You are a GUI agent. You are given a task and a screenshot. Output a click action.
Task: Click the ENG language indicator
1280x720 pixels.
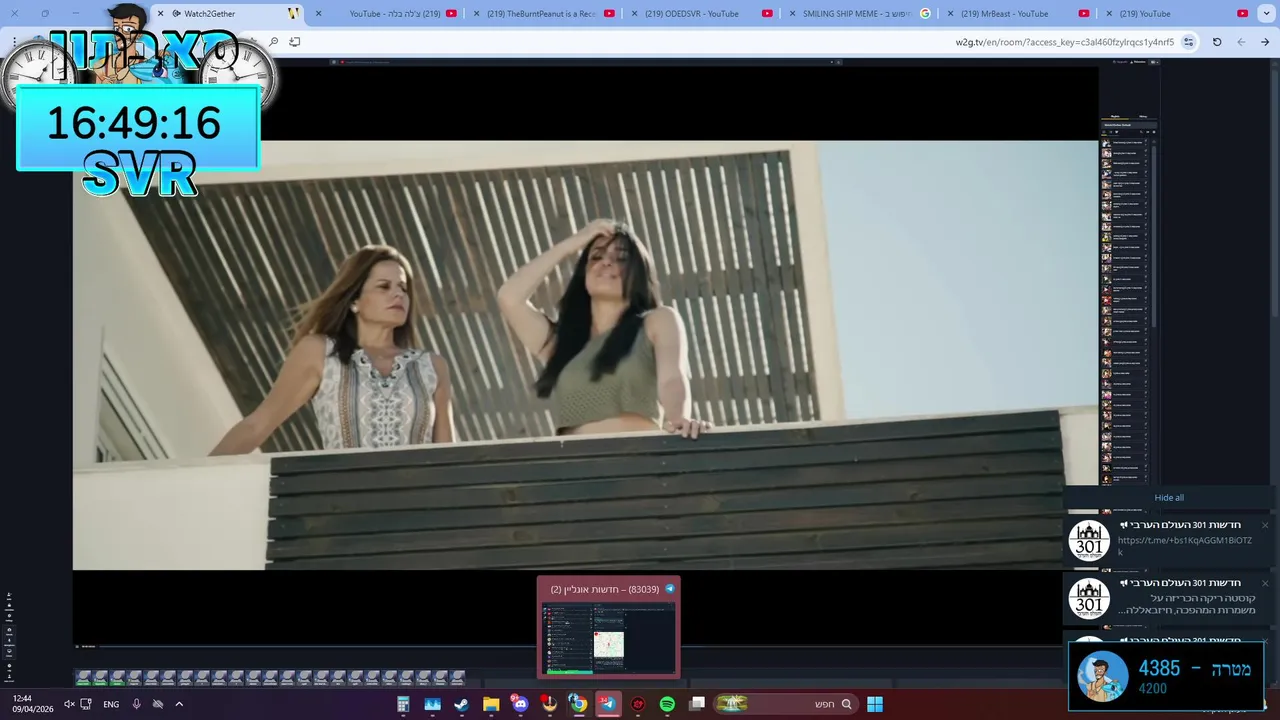(111, 704)
